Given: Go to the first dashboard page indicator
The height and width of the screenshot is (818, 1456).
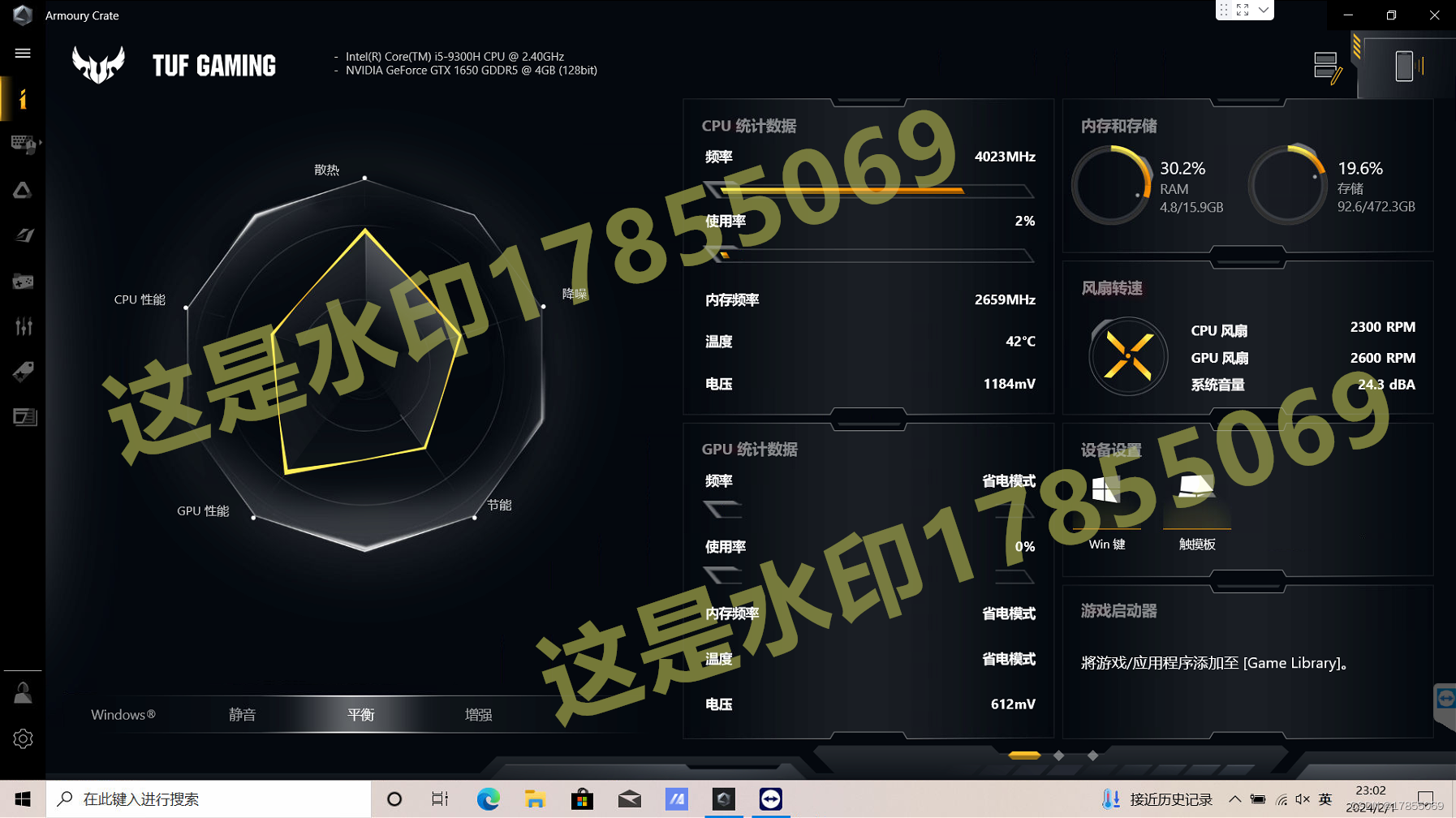Looking at the screenshot, I should pos(1024,755).
